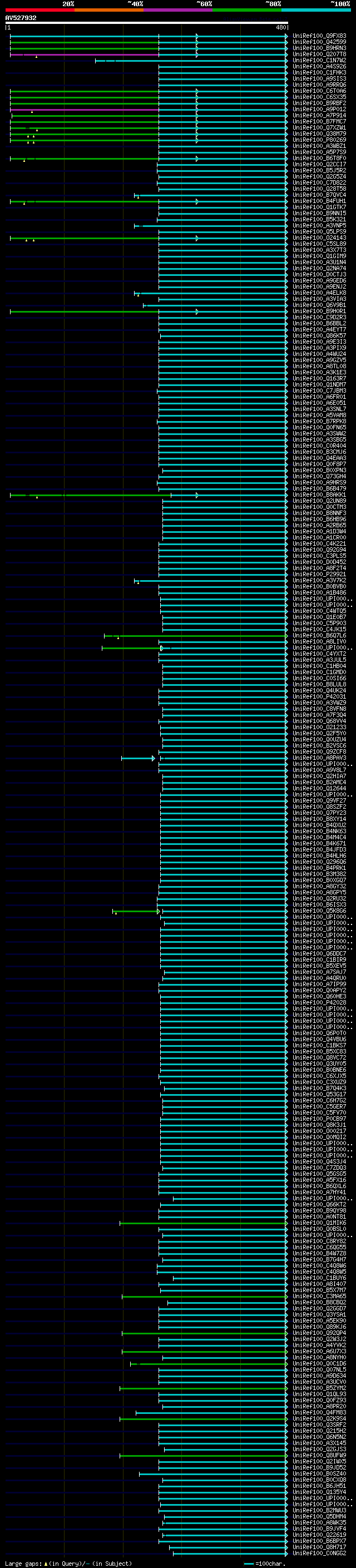
Task: Open hit UniRef100_A4S926
Action: point(319,67)
